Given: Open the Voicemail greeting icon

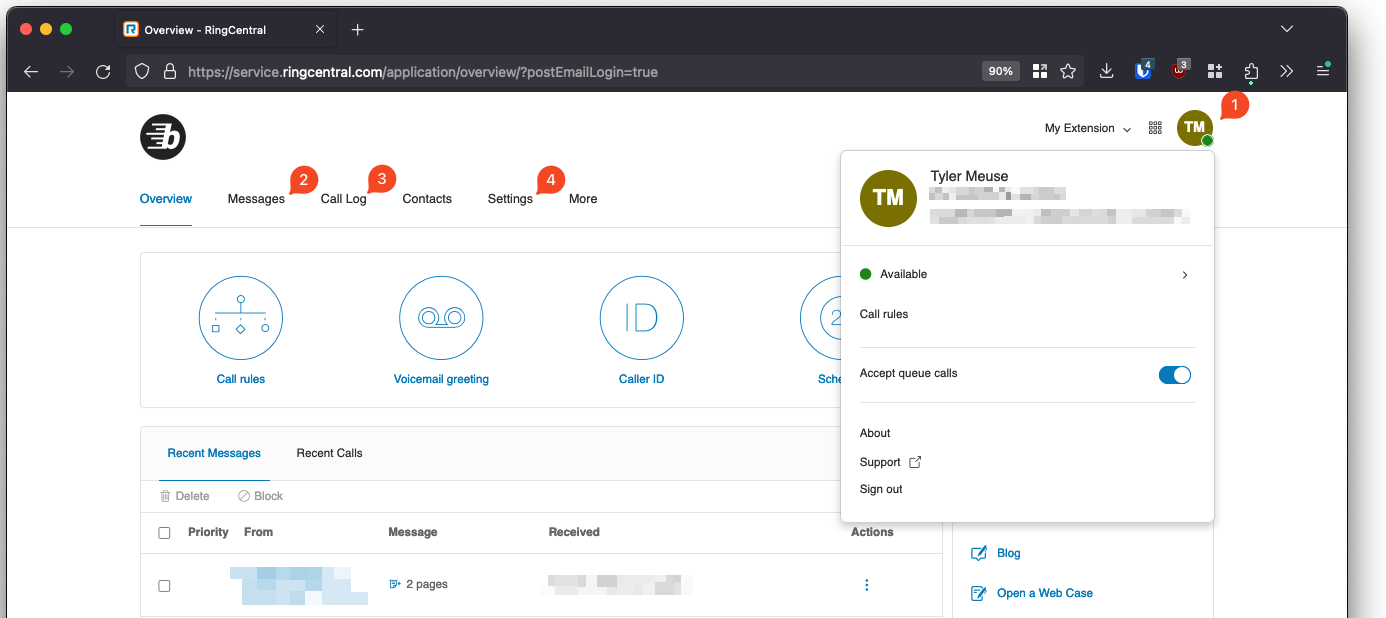Looking at the screenshot, I should tap(441, 318).
